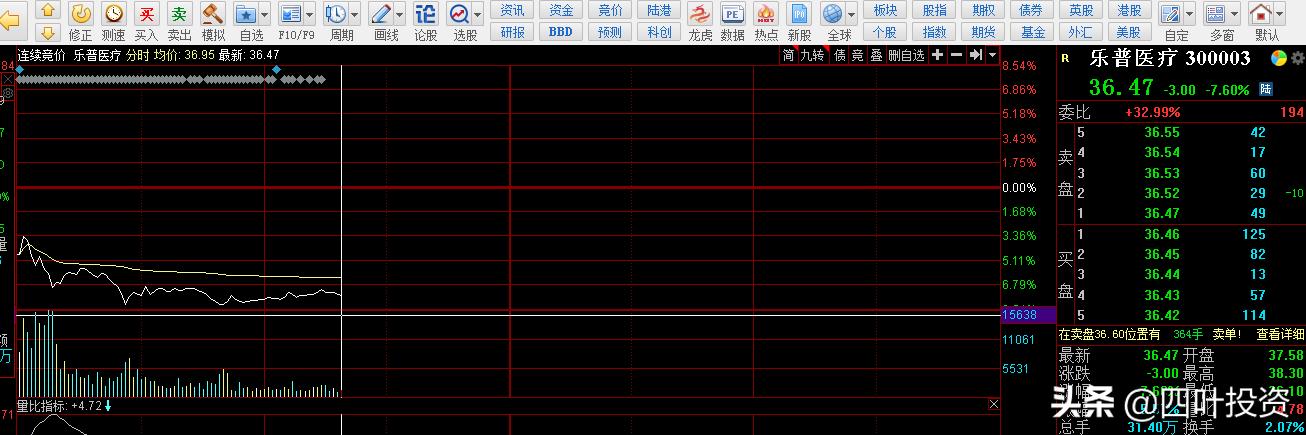
Task: Expand the 画线 dropdown arrow
Action: pyautogui.click(x=400, y=15)
